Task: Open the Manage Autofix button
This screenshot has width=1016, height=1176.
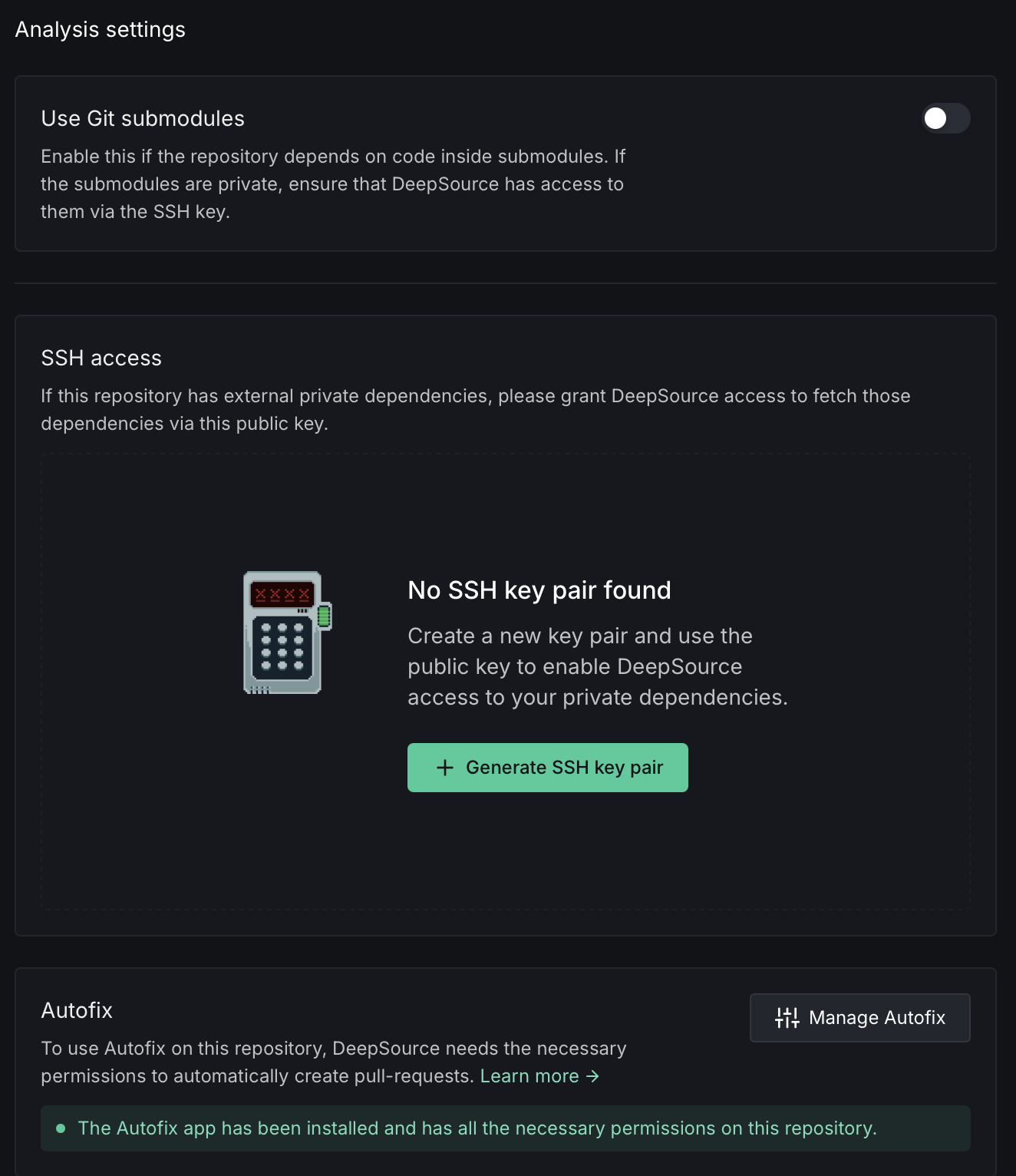Action: click(x=859, y=1018)
